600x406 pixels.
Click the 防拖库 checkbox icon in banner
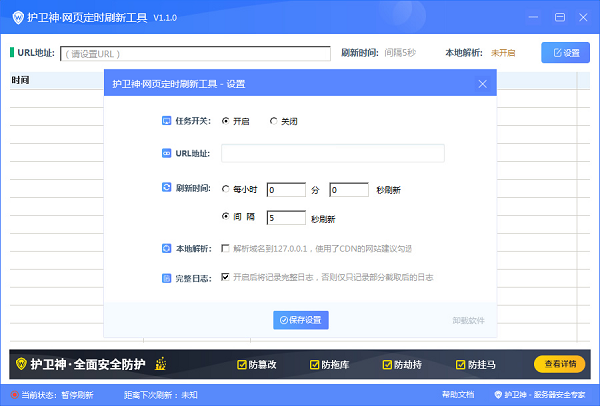pos(314,365)
